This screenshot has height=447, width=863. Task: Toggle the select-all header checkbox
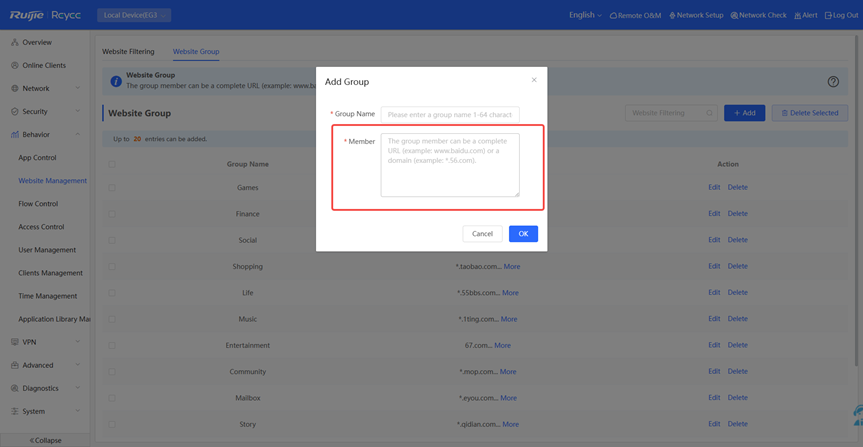point(112,164)
